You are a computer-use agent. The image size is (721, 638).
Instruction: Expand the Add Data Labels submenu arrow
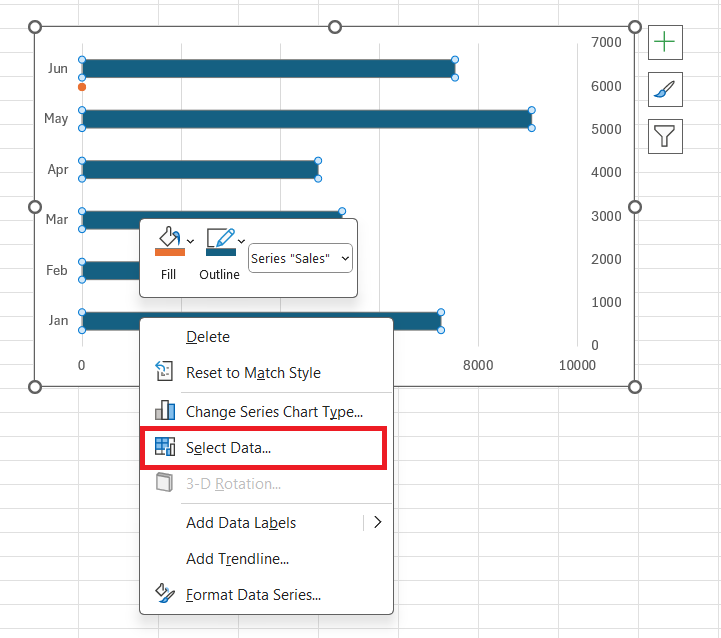click(x=378, y=522)
